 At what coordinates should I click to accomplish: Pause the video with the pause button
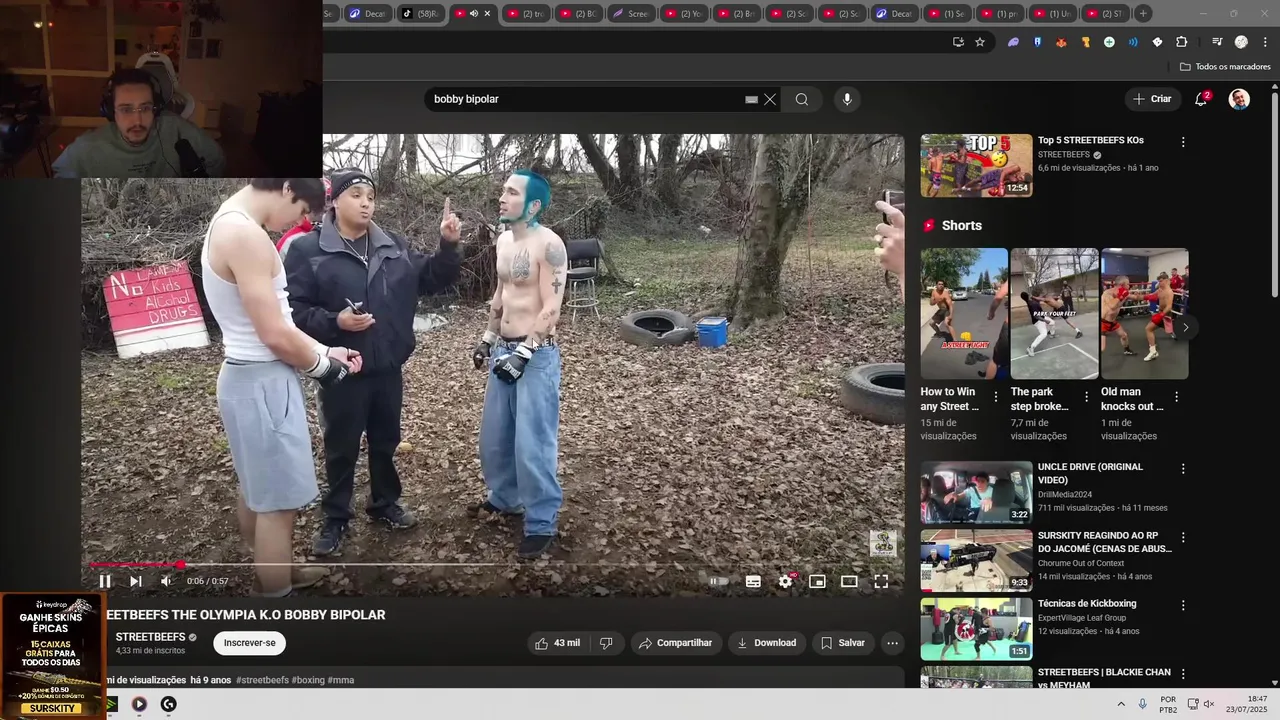click(104, 581)
